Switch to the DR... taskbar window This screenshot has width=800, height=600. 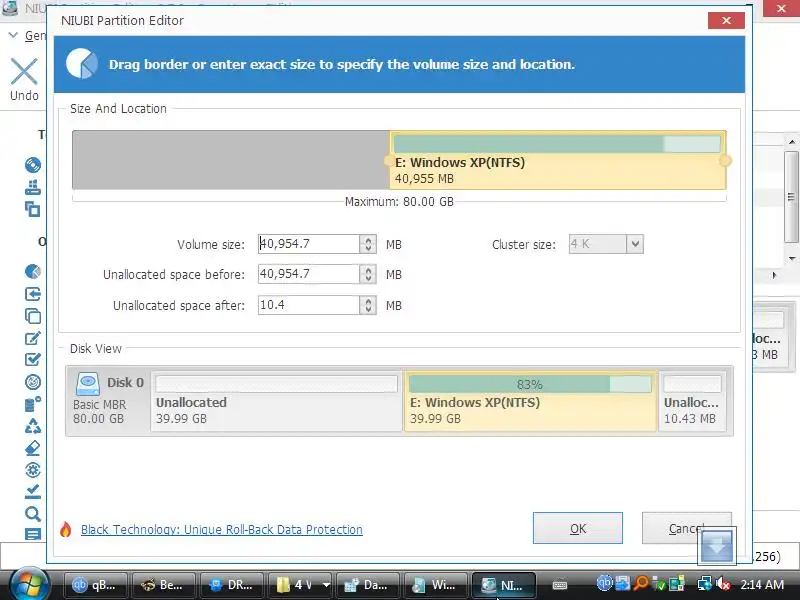click(x=232, y=585)
